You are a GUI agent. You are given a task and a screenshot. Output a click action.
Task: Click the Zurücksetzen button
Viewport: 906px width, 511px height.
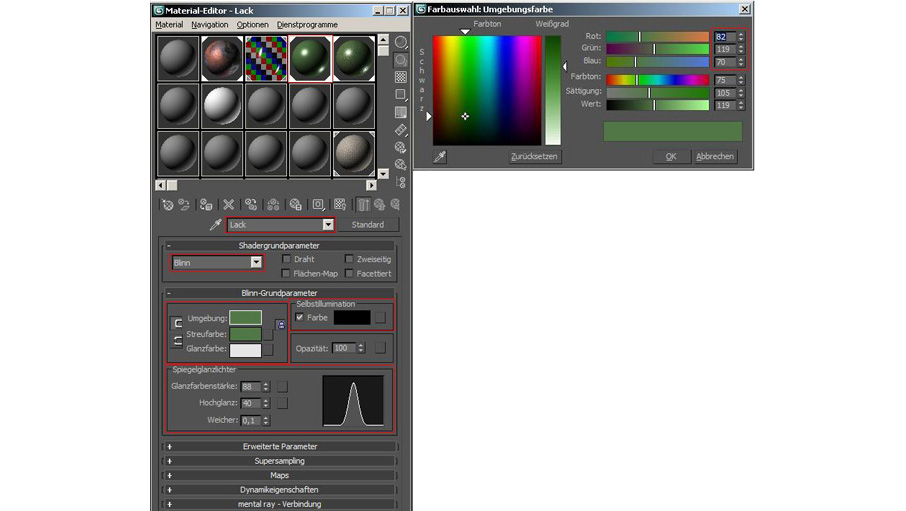pyautogui.click(x=534, y=157)
